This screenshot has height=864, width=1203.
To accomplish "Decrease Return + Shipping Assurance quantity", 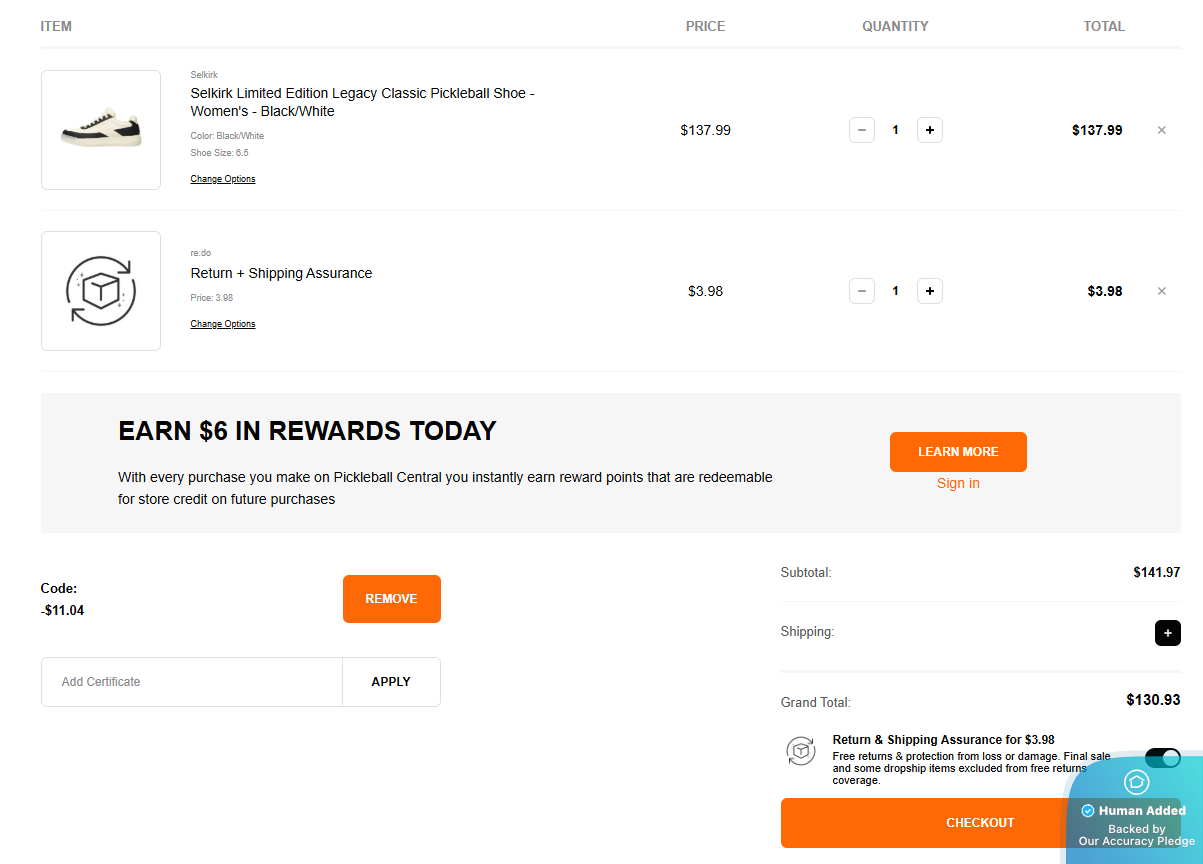I will coord(862,291).
